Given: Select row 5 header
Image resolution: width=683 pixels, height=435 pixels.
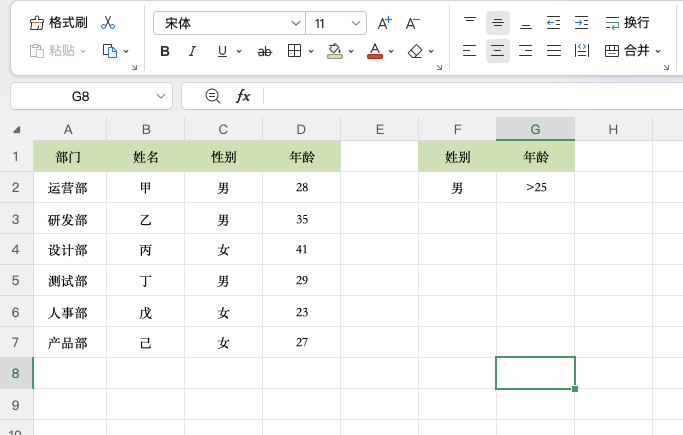Looking at the screenshot, I should click(16, 280).
